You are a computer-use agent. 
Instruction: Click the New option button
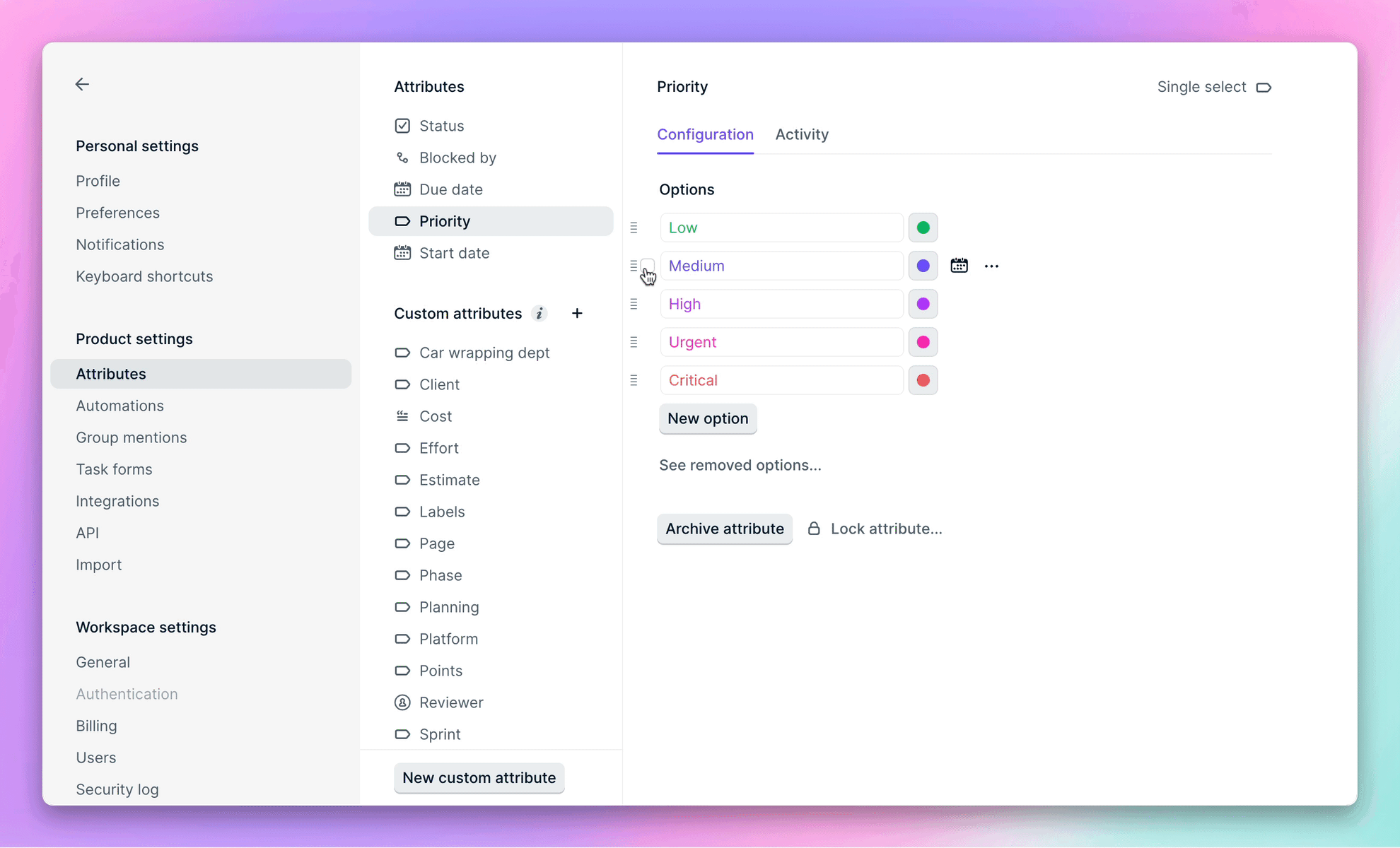tap(708, 418)
